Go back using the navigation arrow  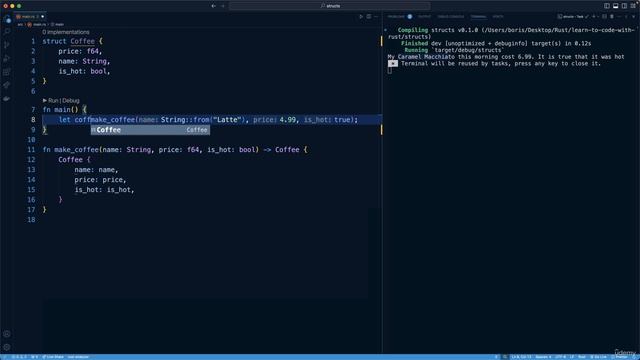[x=213, y=6]
